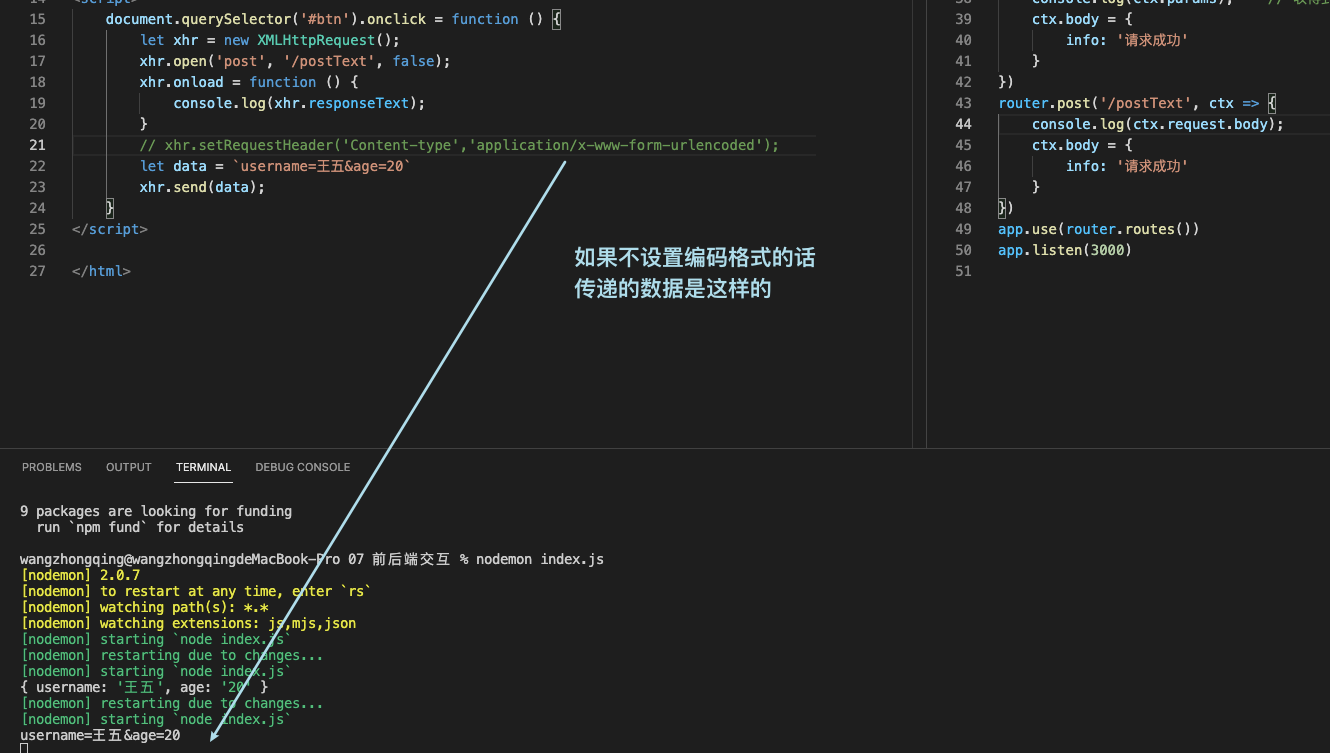Click 'to restart at any time' nodemon line

click(x=196, y=591)
